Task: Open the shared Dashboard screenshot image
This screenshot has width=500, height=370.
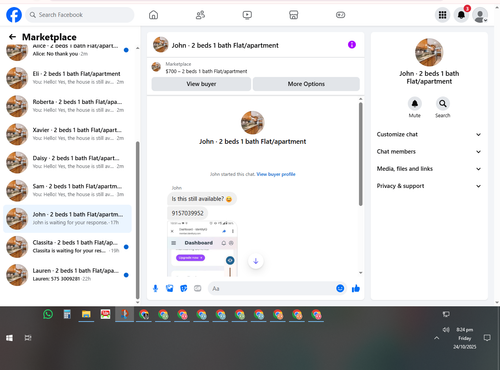Action: coord(202,249)
